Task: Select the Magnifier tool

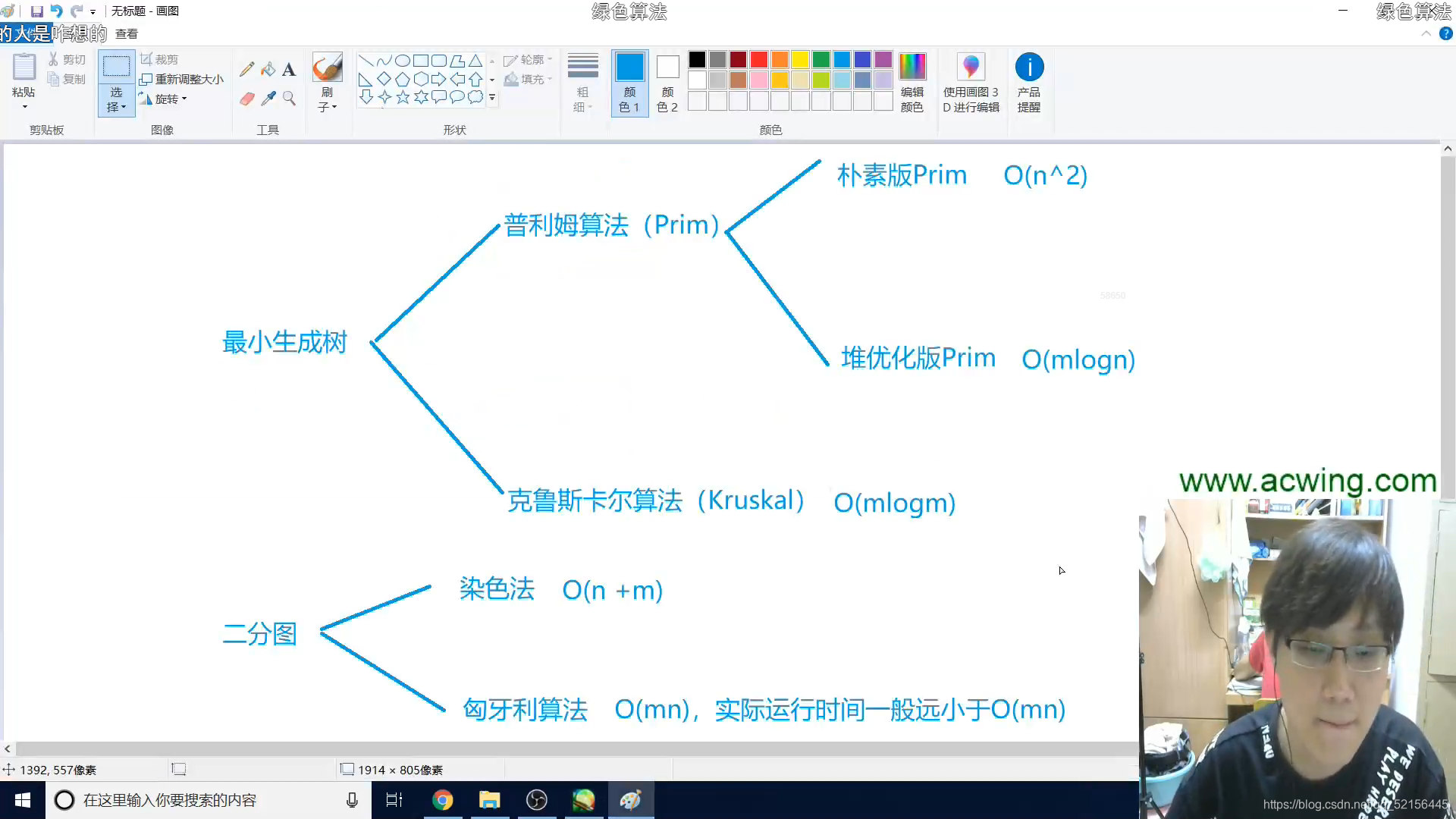Action: 289,99
